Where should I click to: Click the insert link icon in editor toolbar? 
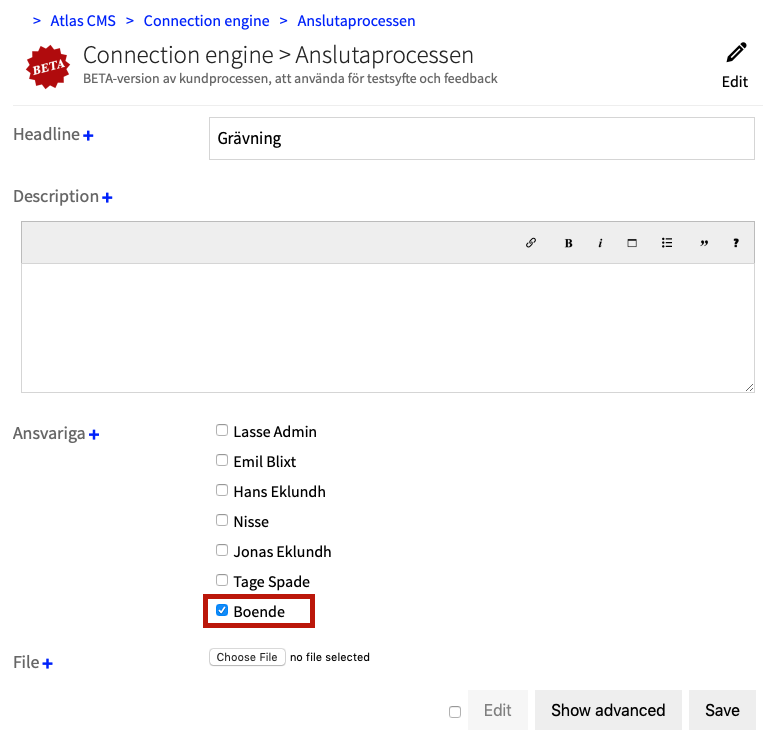tap(531, 243)
